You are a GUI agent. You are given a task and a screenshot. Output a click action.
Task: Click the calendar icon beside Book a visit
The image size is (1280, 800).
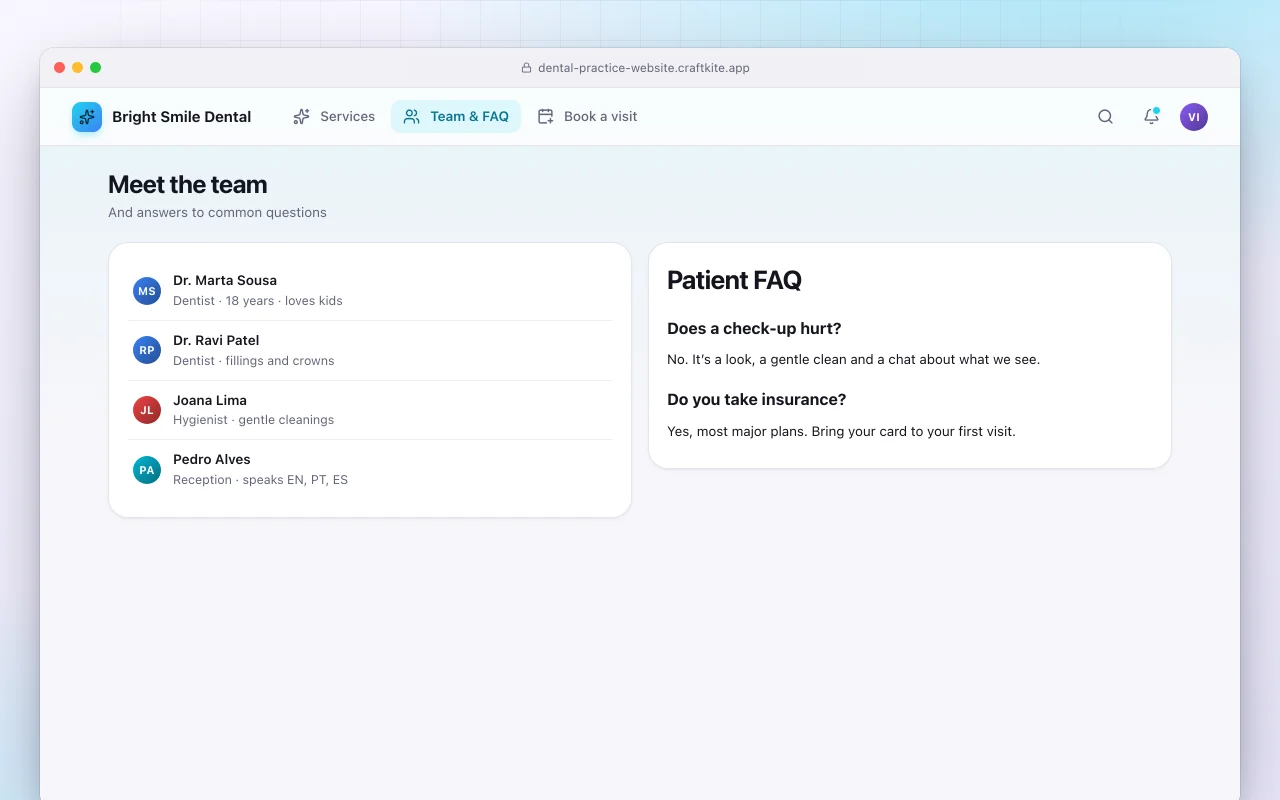[545, 117]
